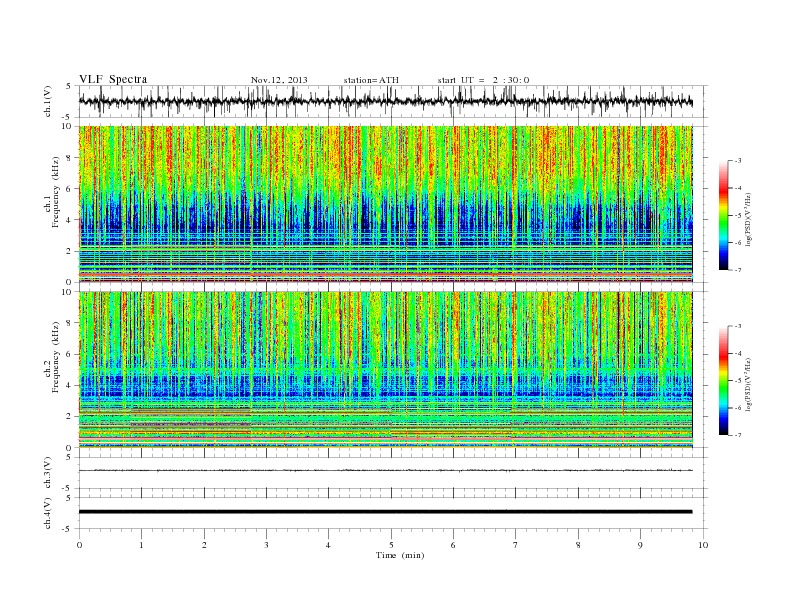The height and width of the screenshot is (612, 792).
Task: Click the thick ch.4 voltage trace
Action: (x=385, y=512)
